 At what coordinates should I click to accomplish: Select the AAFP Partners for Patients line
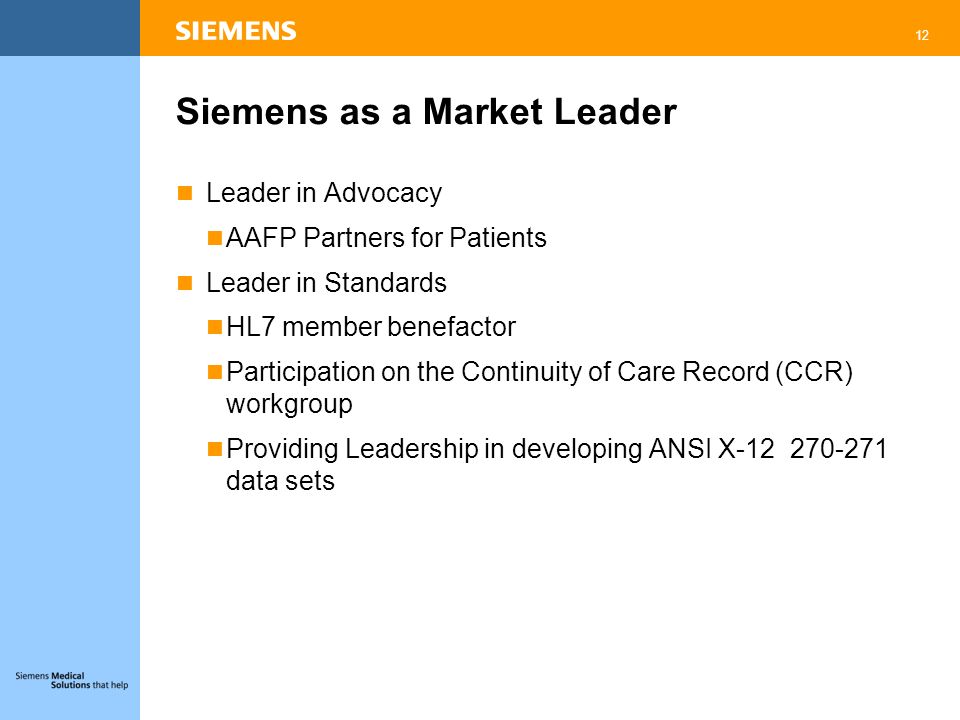pos(386,238)
